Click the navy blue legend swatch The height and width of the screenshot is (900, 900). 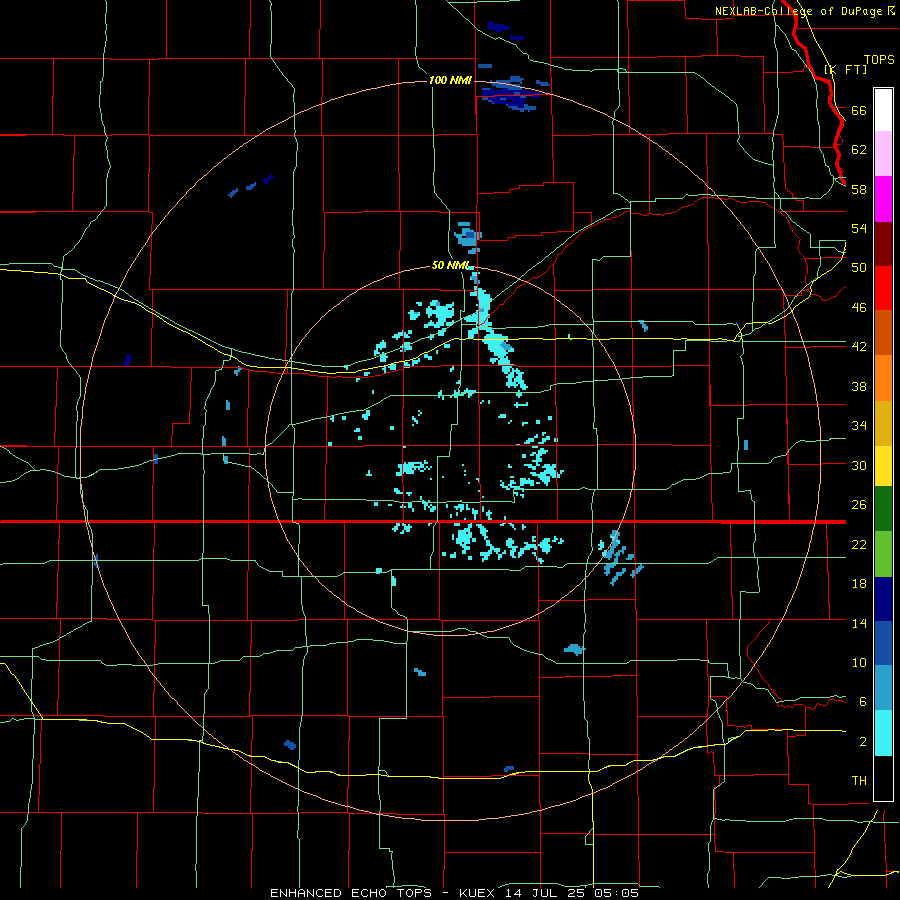pos(883,599)
